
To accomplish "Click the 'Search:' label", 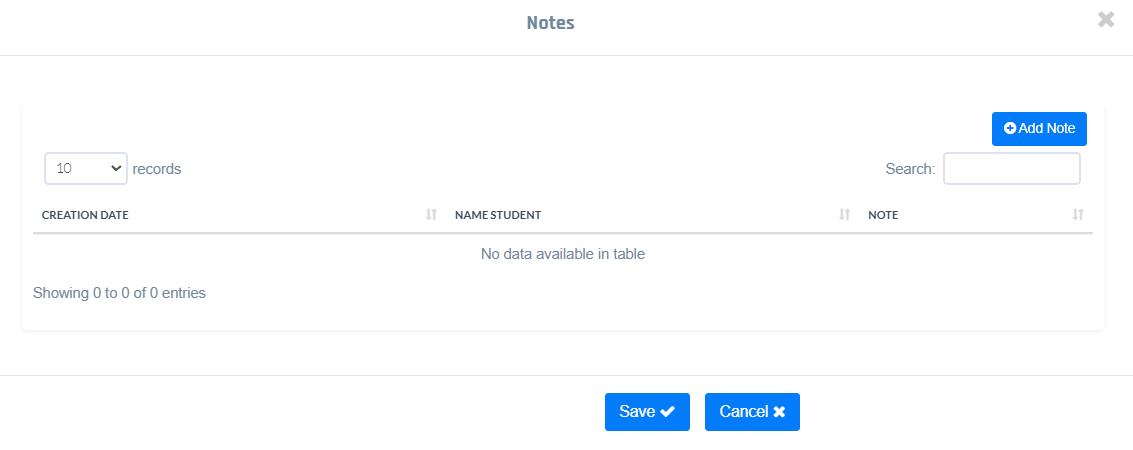I will pos(910,169).
